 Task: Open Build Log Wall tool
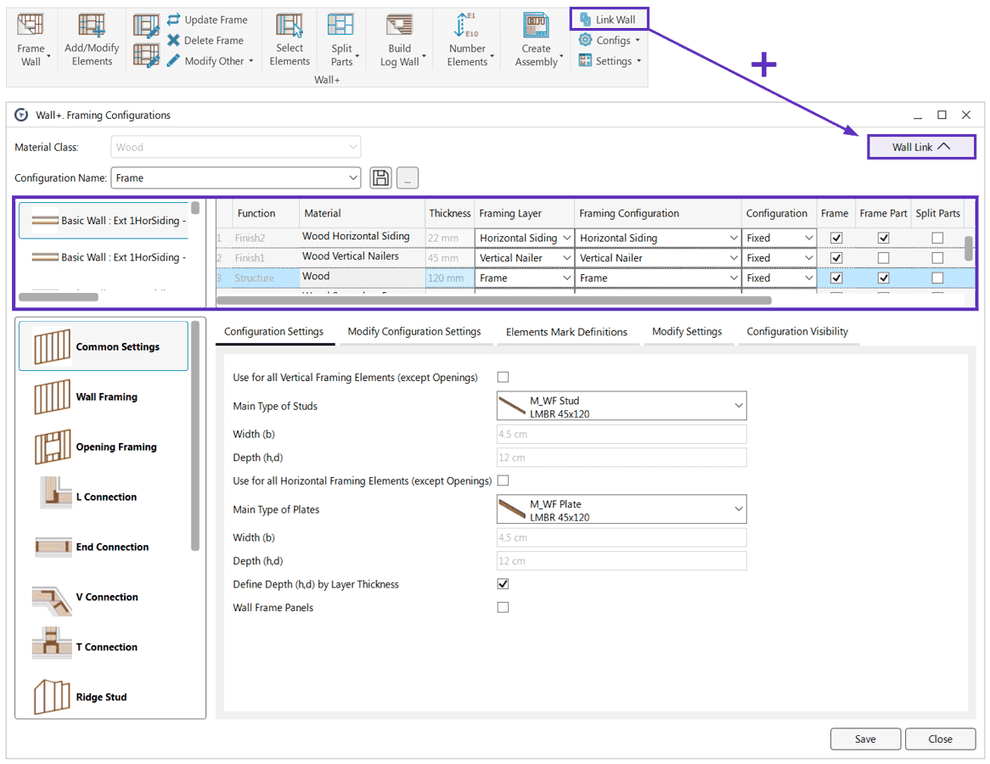tap(400, 40)
